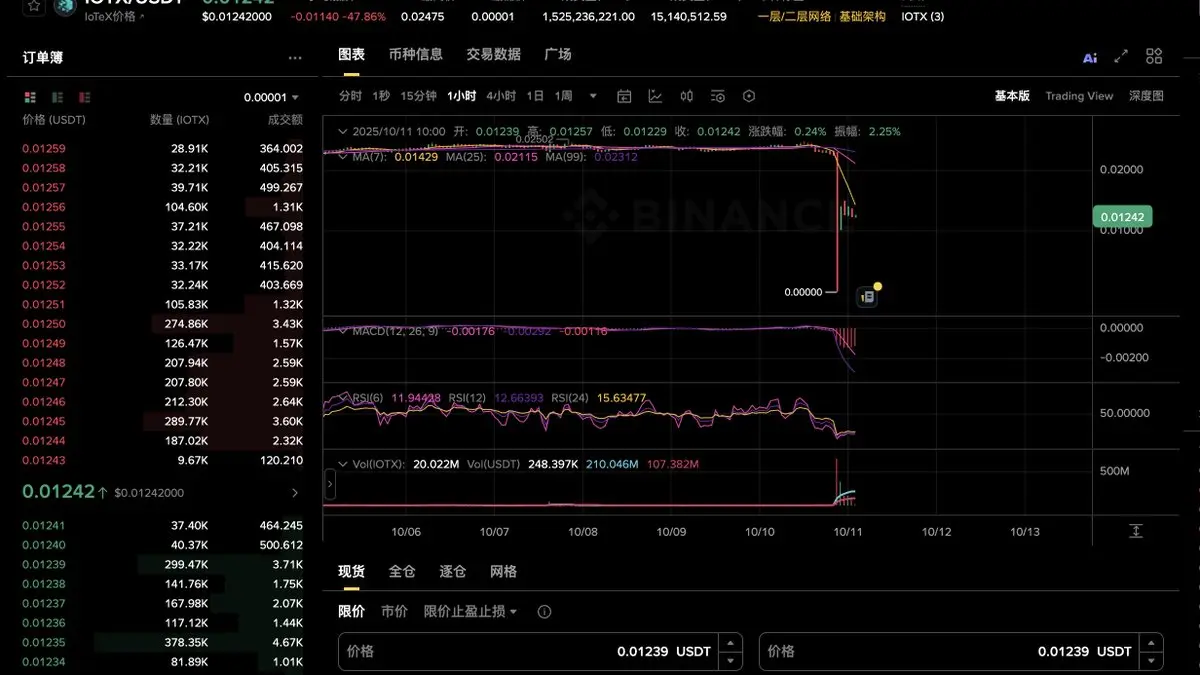This screenshot has height=675, width=1200.
Task: Open the candlestick chart type icon
Action: (x=686, y=96)
